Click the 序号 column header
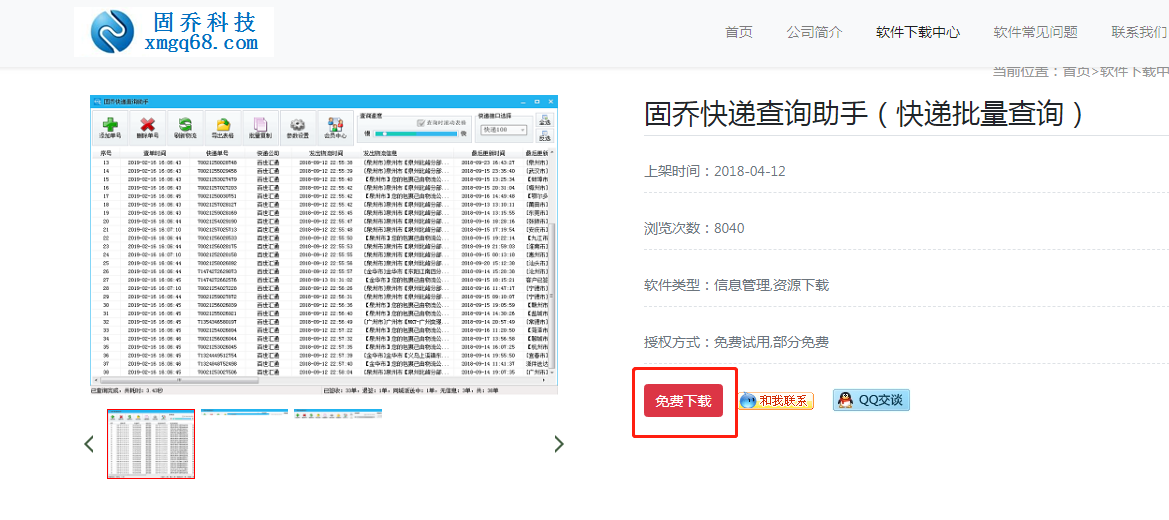The height and width of the screenshot is (520, 1169). tap(105, 153)
